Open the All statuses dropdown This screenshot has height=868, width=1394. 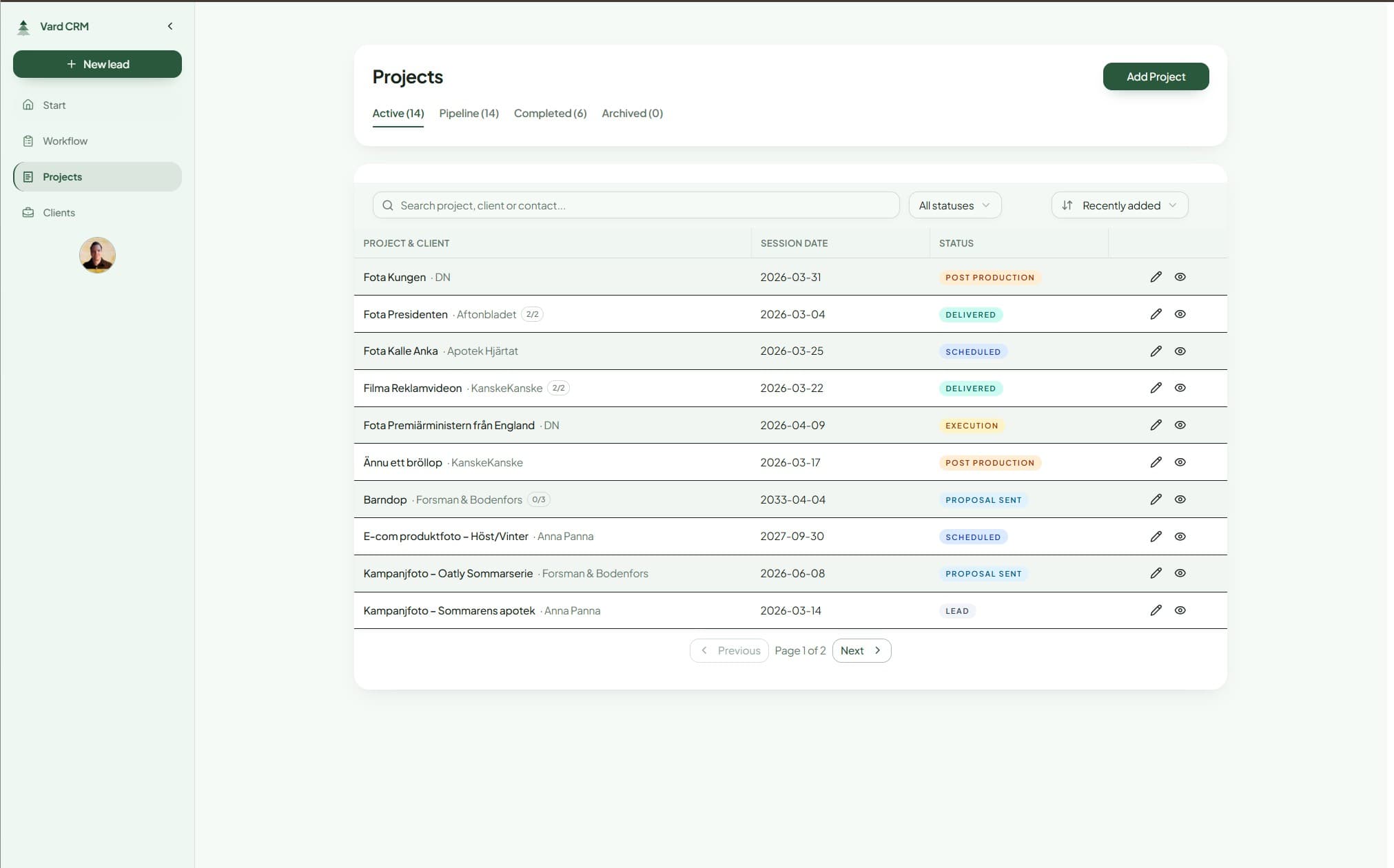pos(954,205)
